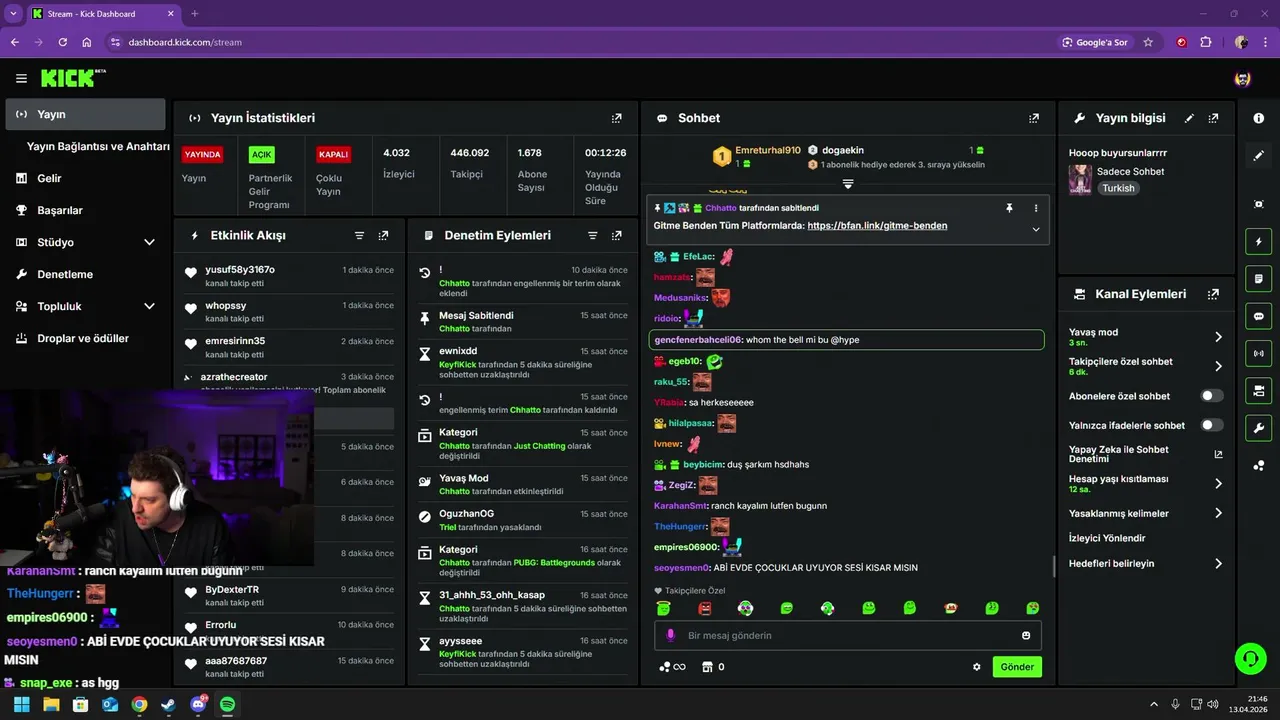
Task: Select the purple microphone icon in the message box
Action: point(671,636)
